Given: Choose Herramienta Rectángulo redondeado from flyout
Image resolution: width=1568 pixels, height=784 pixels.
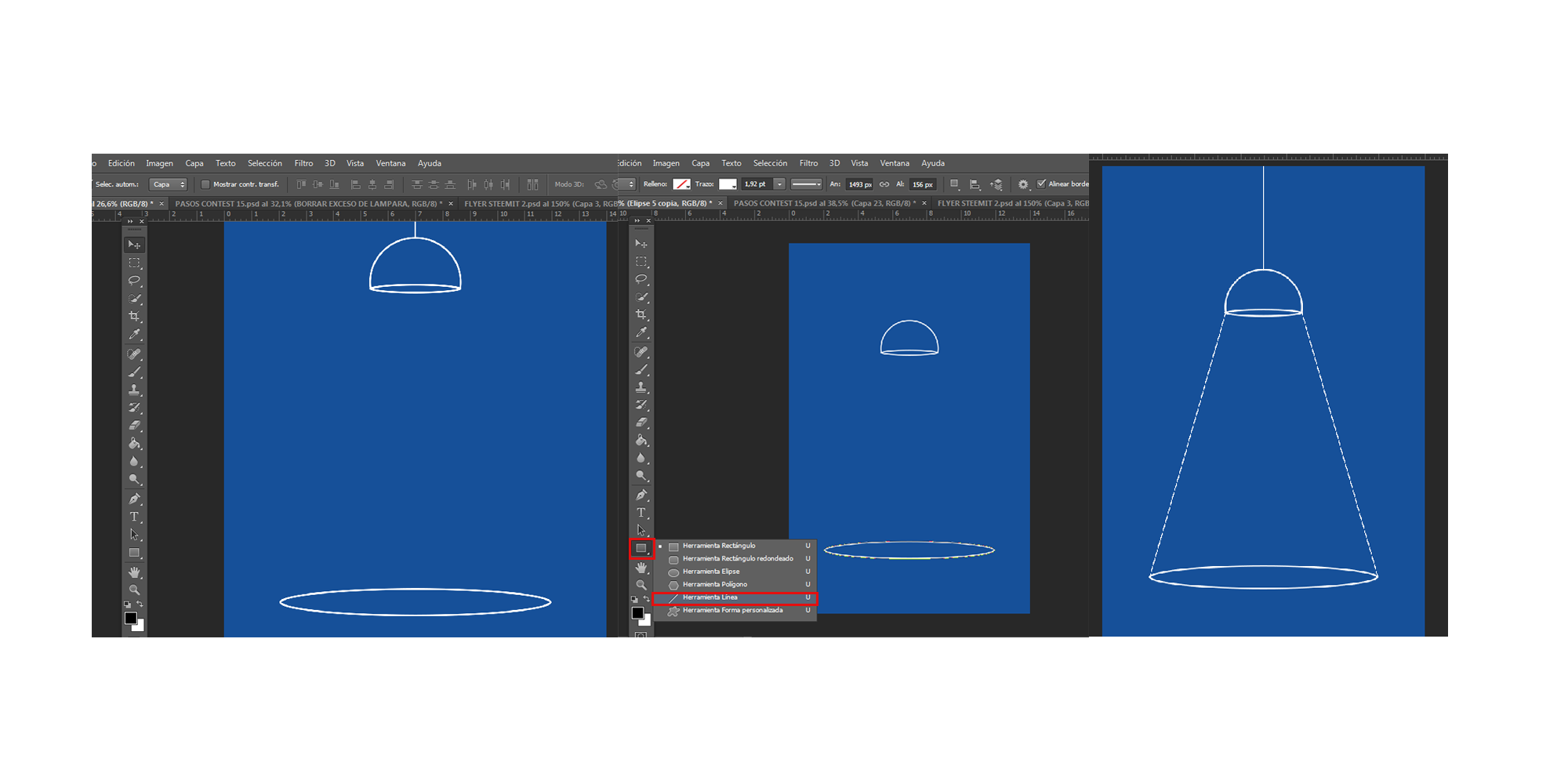Looking at the screenshot, I should point(735,558).
